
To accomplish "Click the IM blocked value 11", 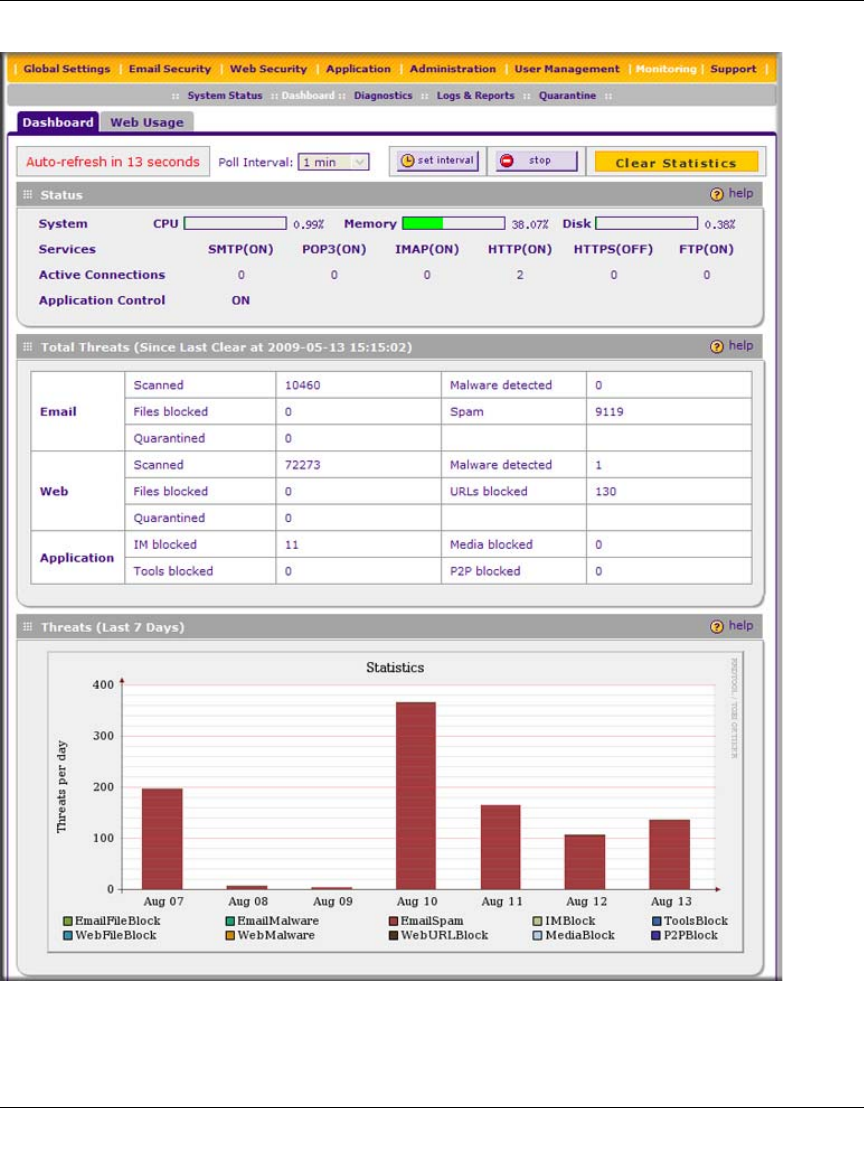I will (291, 545).
